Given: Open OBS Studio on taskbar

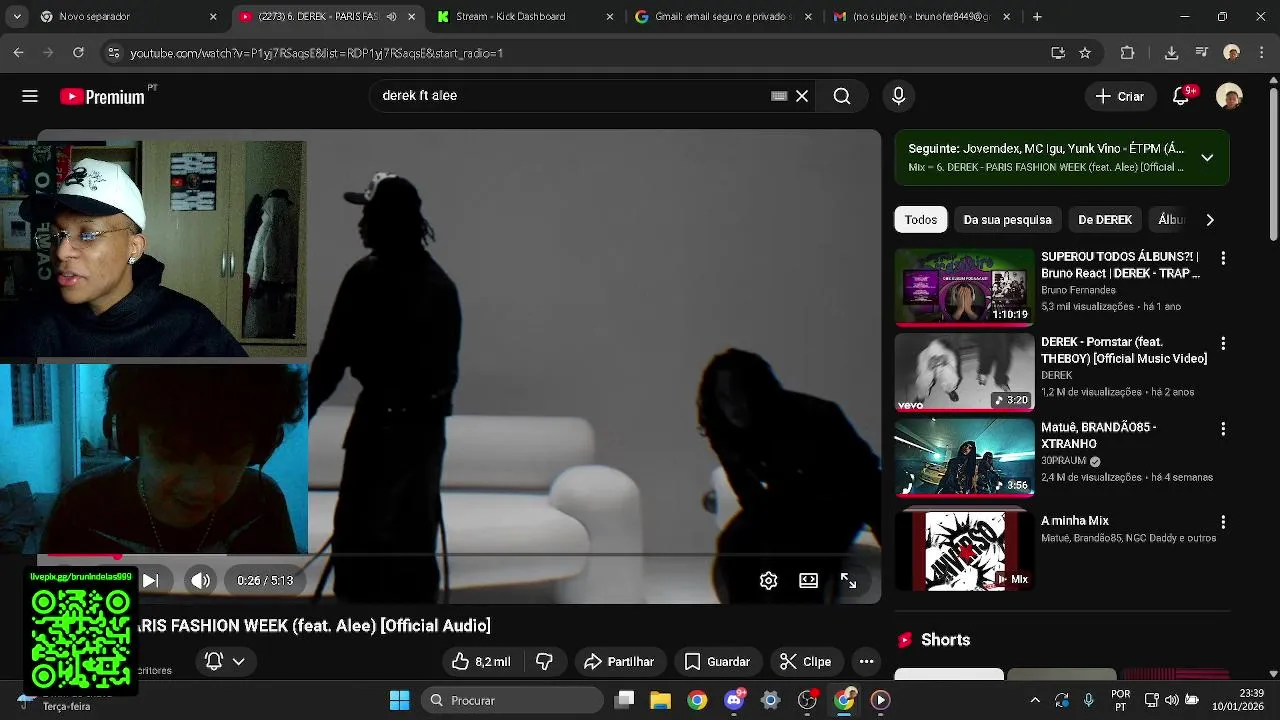Looking at the screenshot, I should click(x=808, y=700).
